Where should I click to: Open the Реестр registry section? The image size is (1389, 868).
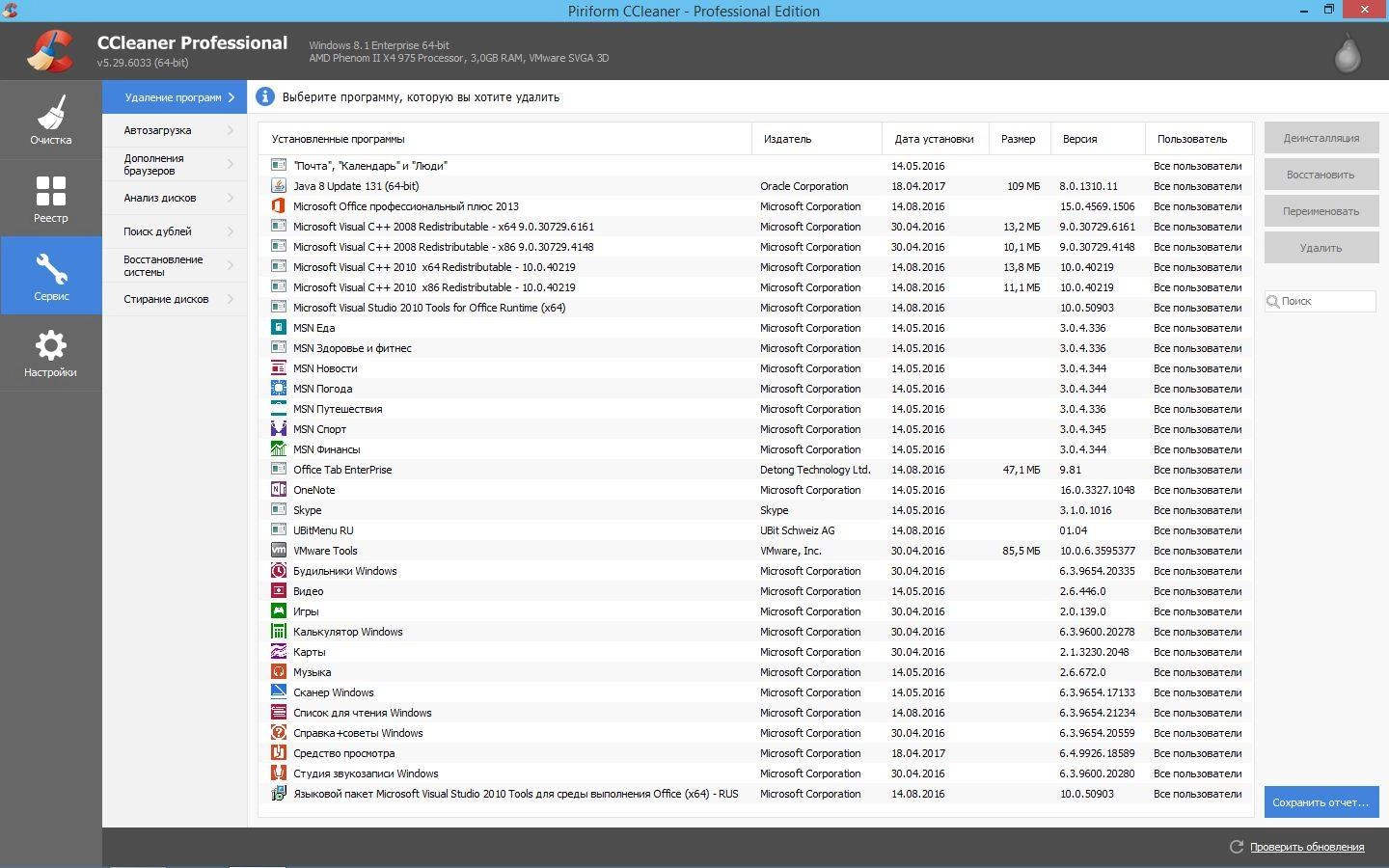coord(50,198)
